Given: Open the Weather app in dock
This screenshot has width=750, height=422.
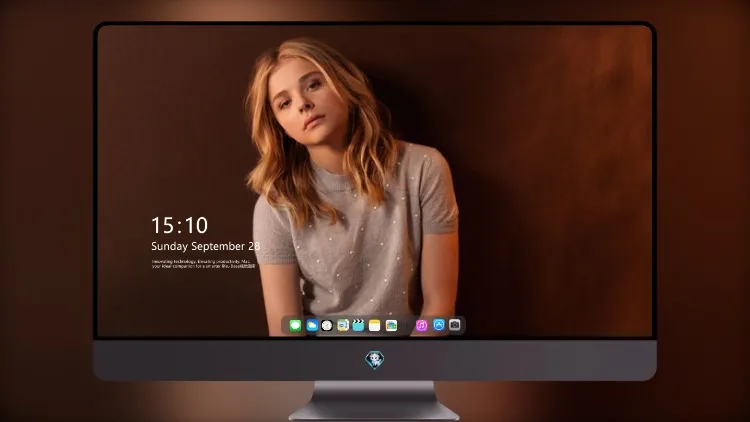Looking at the screenshot, I should [x=312, y=325].
